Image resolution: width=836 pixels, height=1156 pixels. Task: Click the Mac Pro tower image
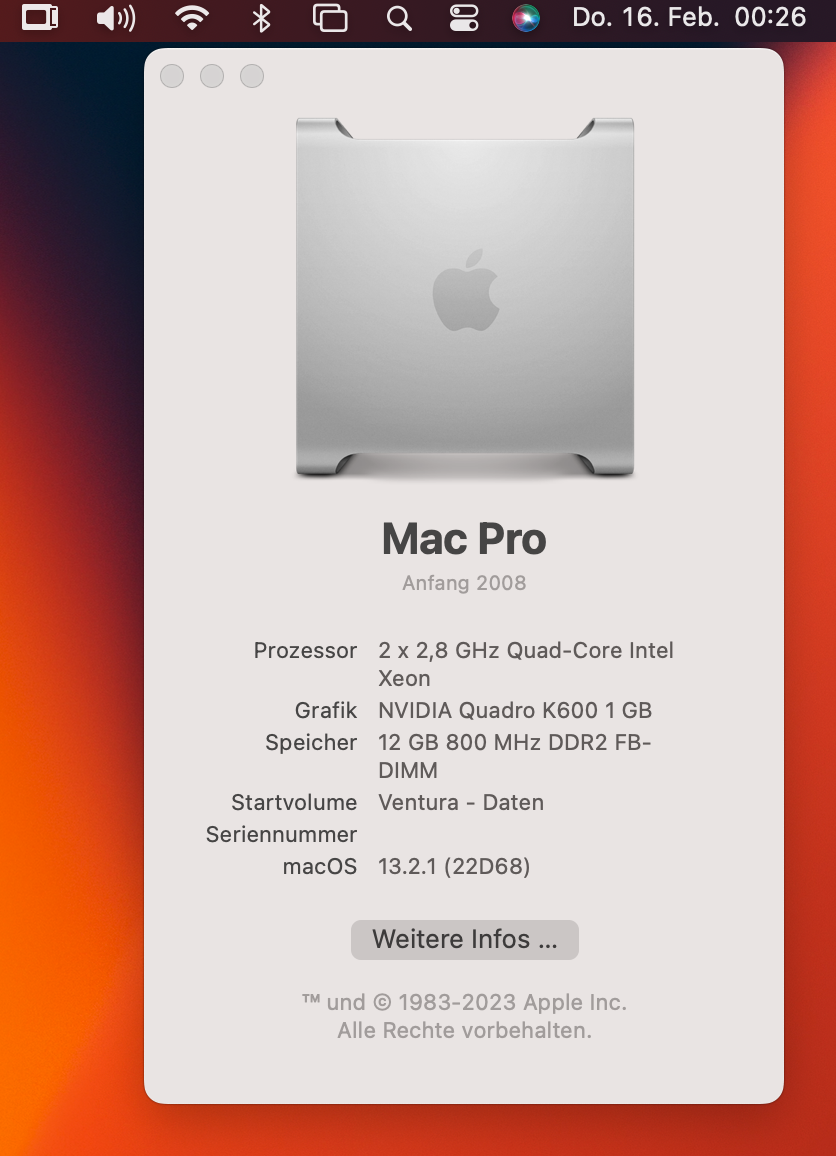[465, 297]
